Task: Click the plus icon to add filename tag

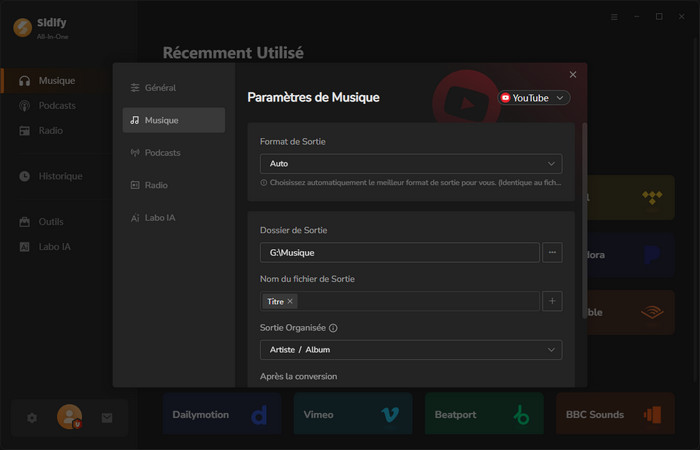Action: [552, 301]
